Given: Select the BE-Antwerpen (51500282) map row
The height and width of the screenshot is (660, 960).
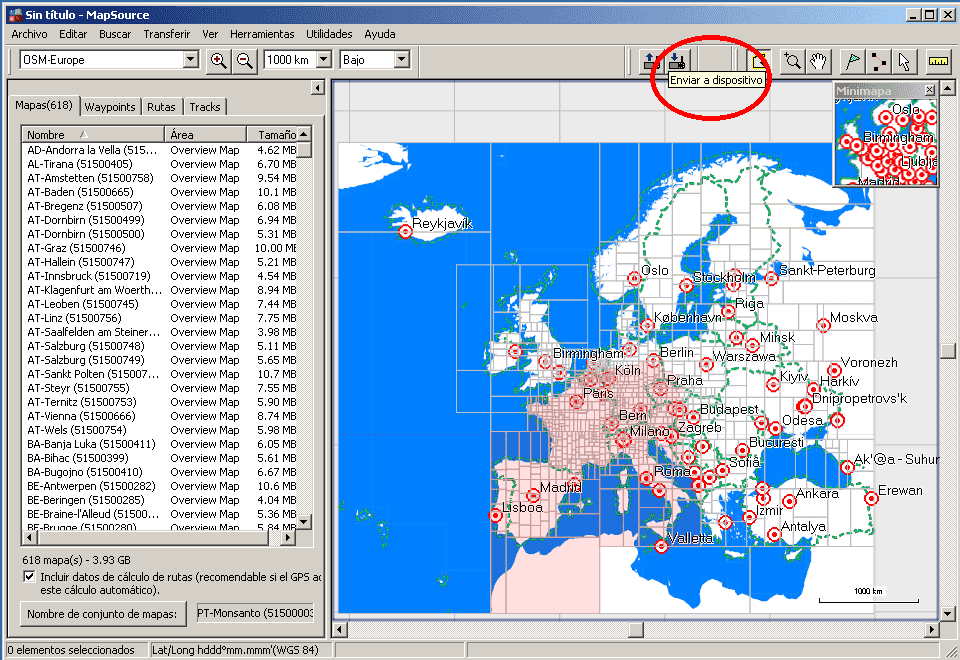Looking at the screenshot, I should point(160,486).
